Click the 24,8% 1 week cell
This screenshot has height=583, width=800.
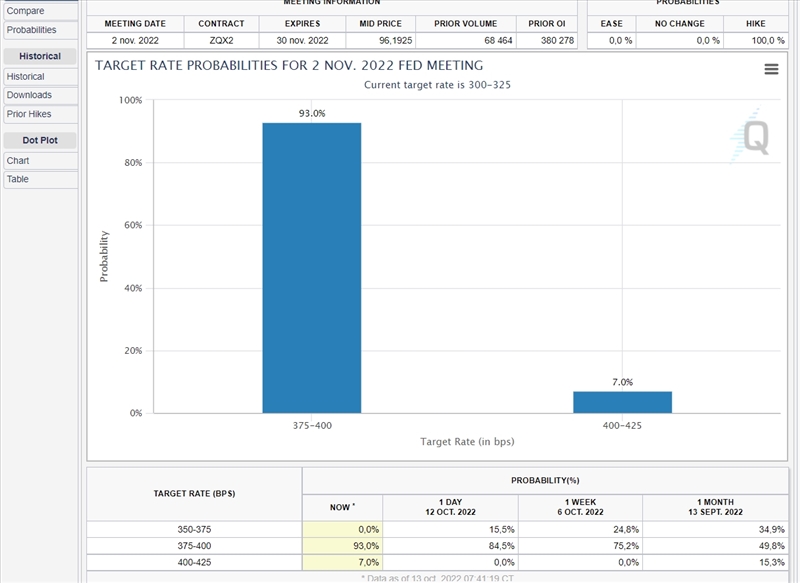(x=580, y=529)
